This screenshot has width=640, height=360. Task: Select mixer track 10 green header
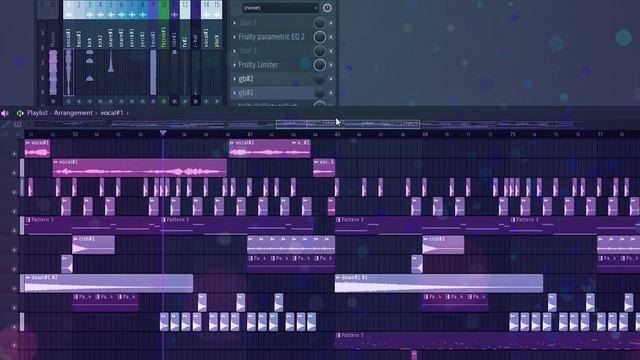164,10
